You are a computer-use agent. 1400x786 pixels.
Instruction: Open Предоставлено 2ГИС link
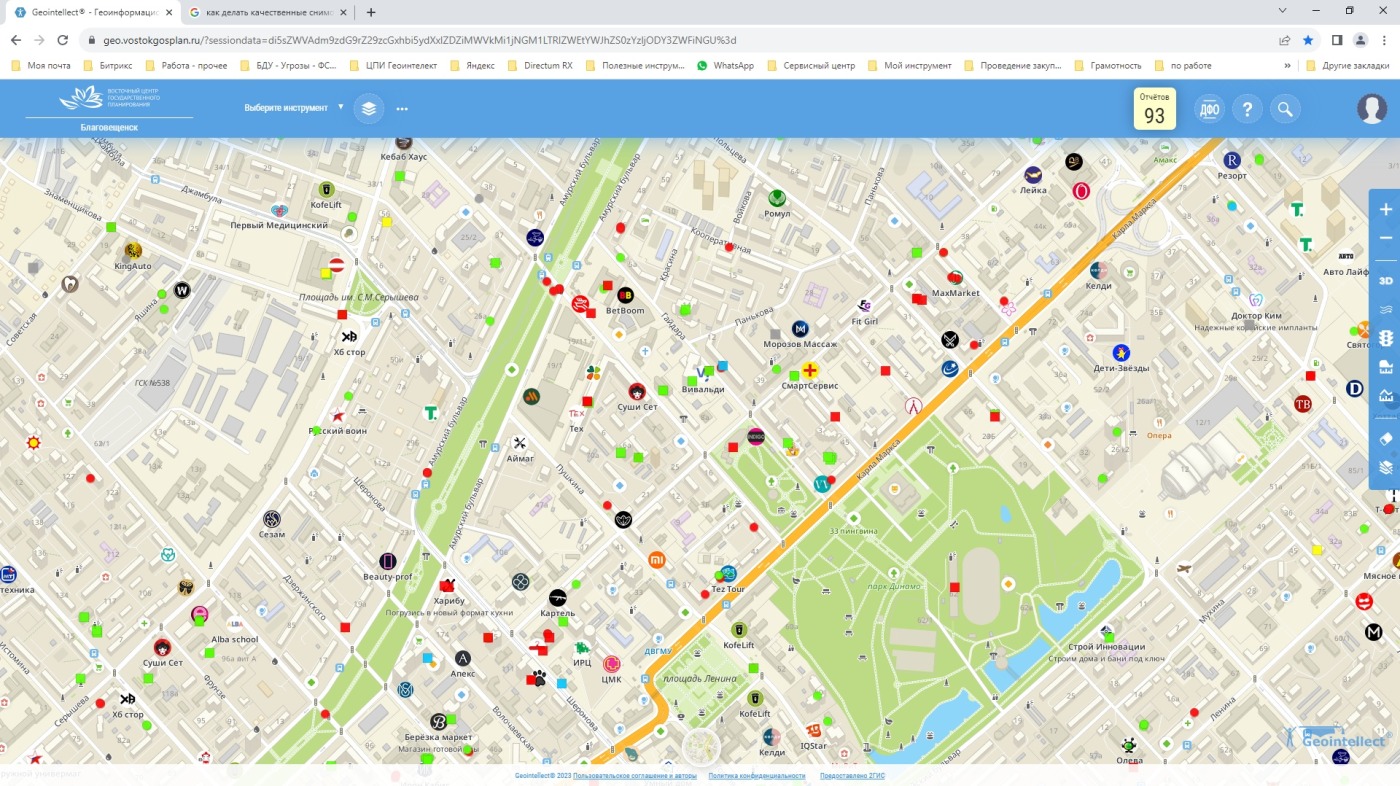(852, 776)
